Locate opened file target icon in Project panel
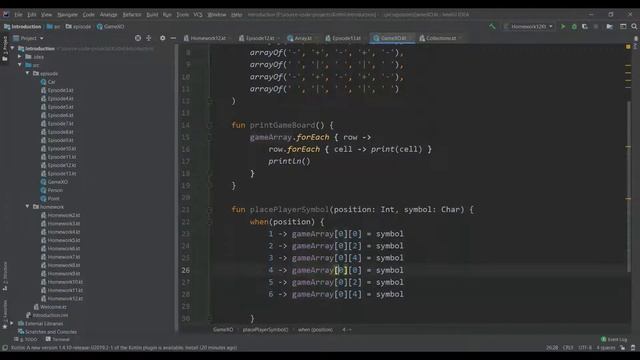This screenshot has width=640, height=360. click(138, 38)
